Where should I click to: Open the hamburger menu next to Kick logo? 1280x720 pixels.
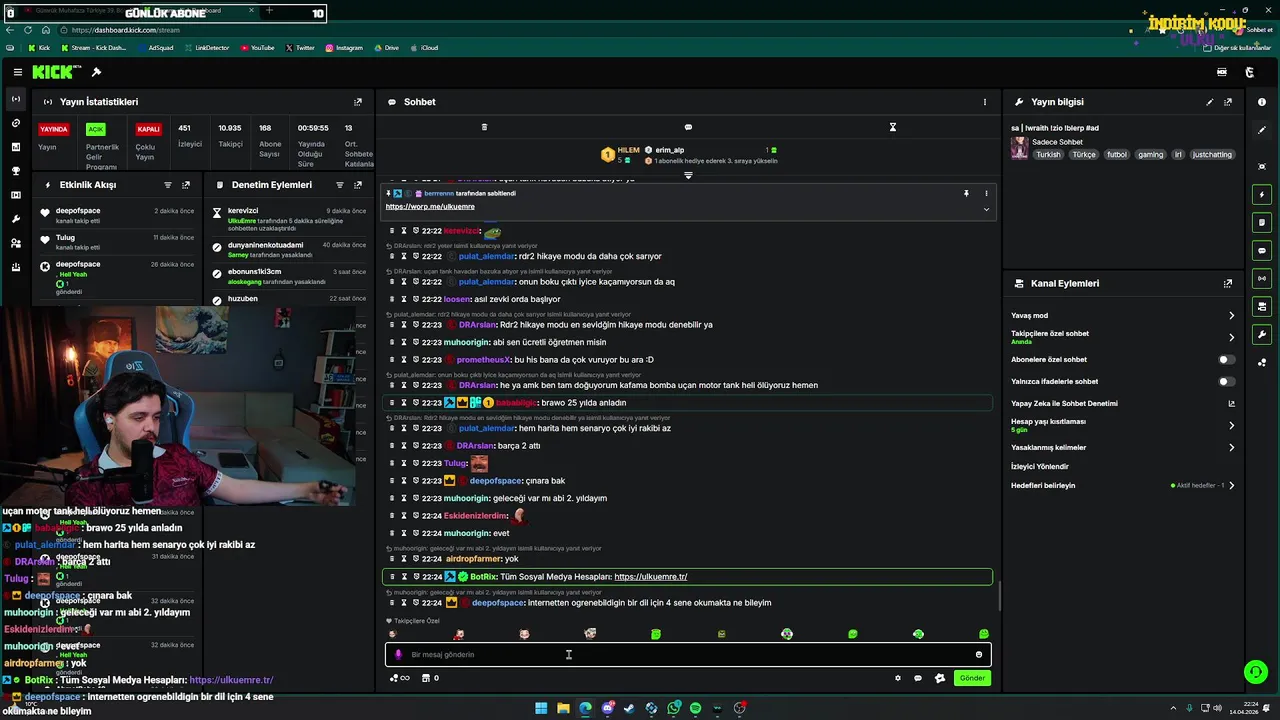coord(18,72)
